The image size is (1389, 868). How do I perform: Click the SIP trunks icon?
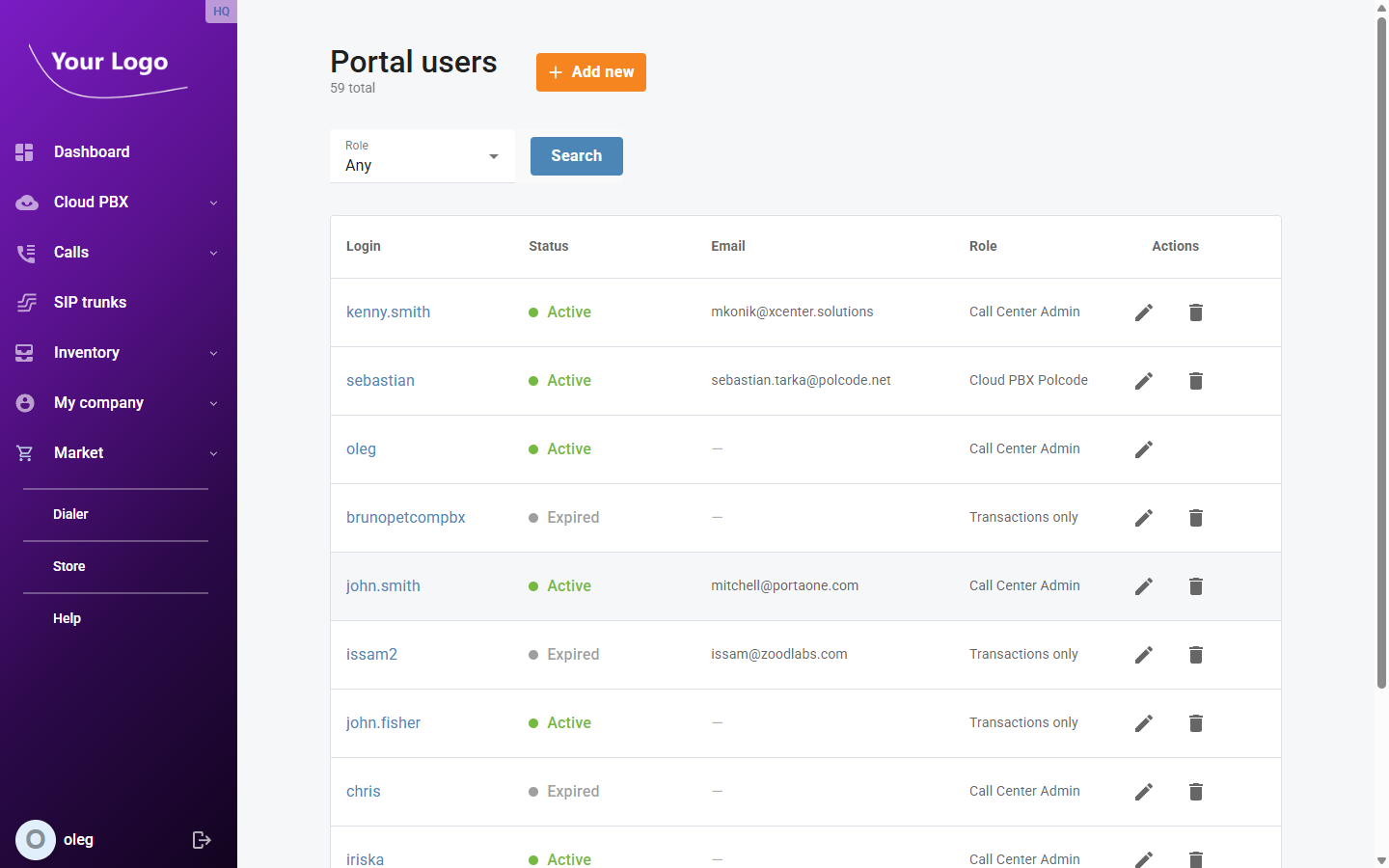(x=23, y=302)
